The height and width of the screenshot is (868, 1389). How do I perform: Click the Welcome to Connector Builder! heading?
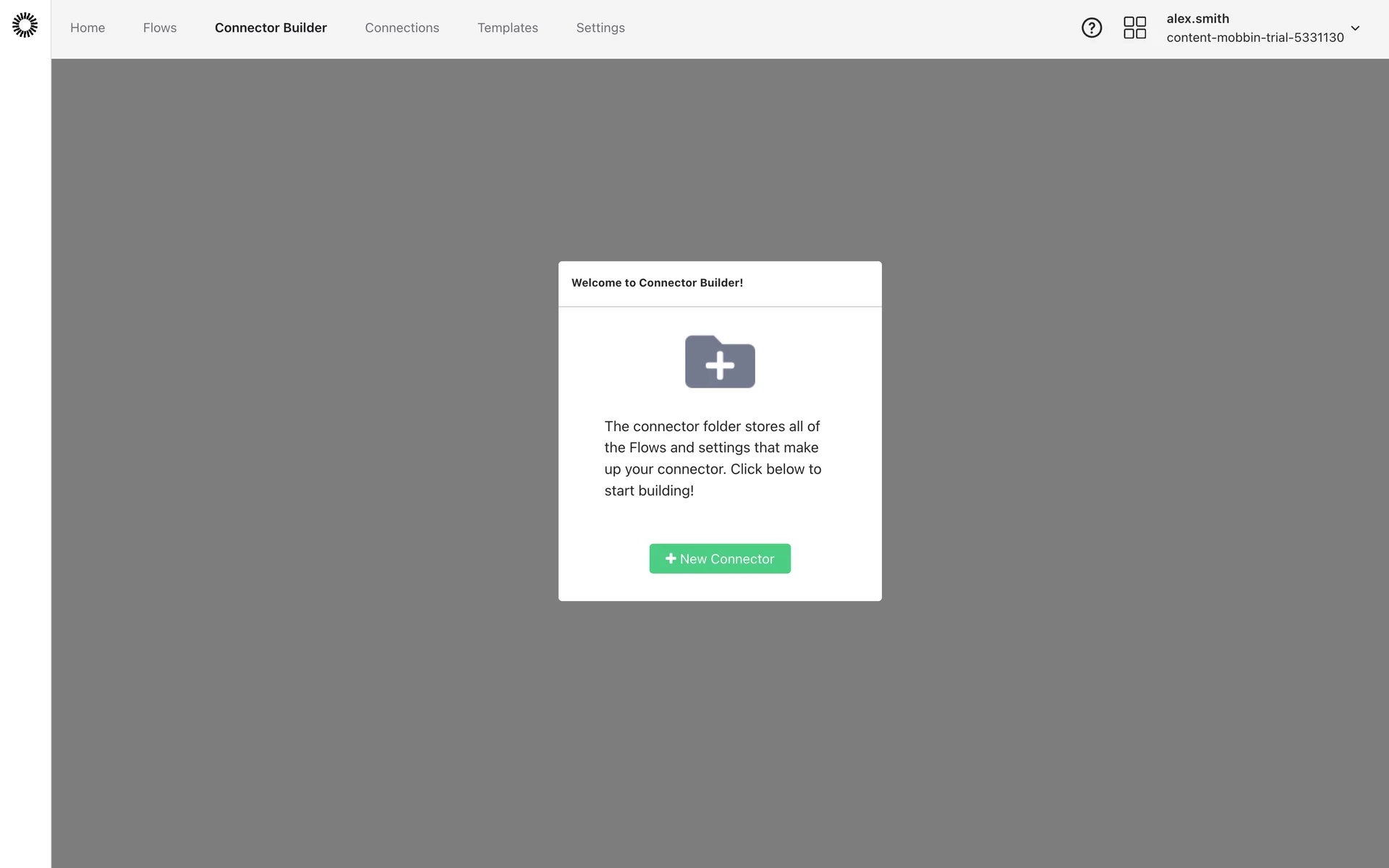point(657,283)
